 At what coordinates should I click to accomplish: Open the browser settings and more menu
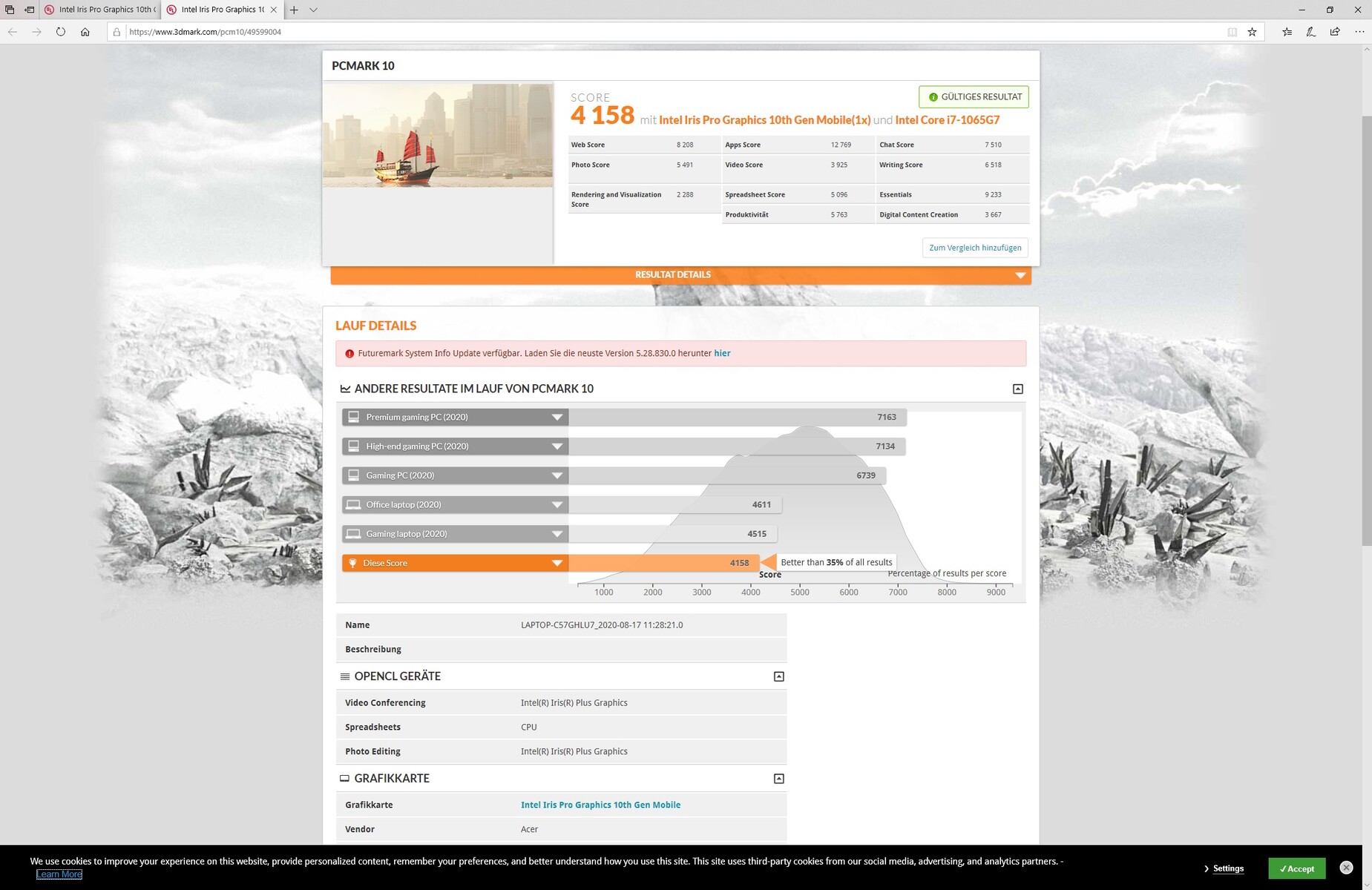point(1359,32)
